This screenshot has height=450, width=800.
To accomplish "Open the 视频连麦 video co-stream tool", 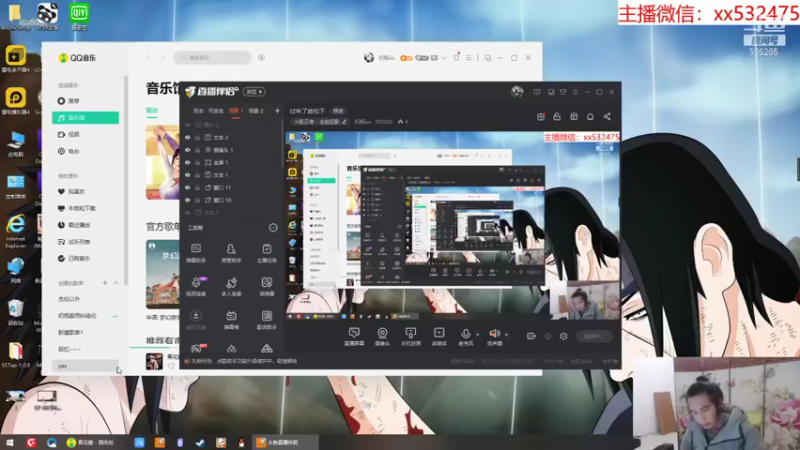I will pos(196,287).
